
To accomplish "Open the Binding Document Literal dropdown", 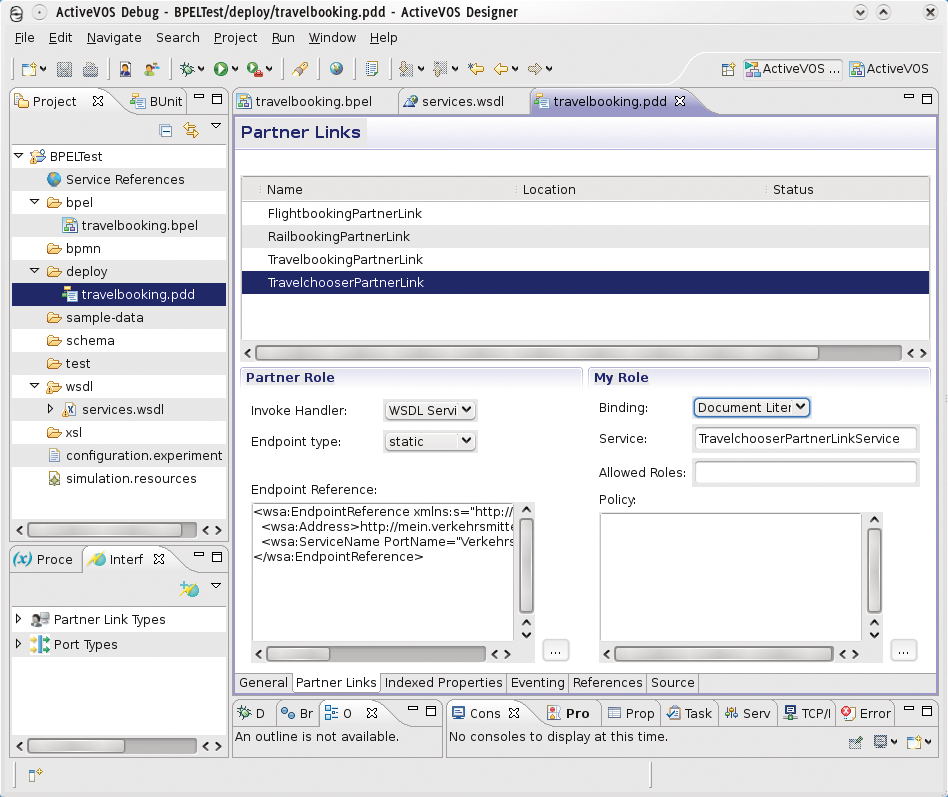I will pyautogui.click(x=752, y=408).
